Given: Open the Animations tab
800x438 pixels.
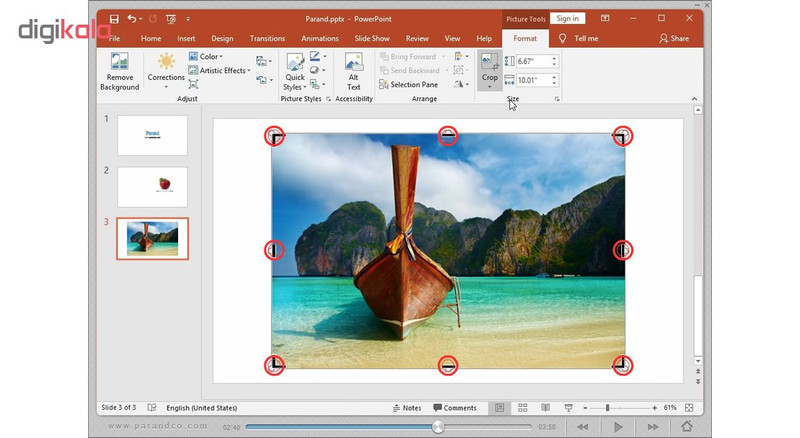Looking at the screenshot, I should pyautogui.click(x=319, y=38).
